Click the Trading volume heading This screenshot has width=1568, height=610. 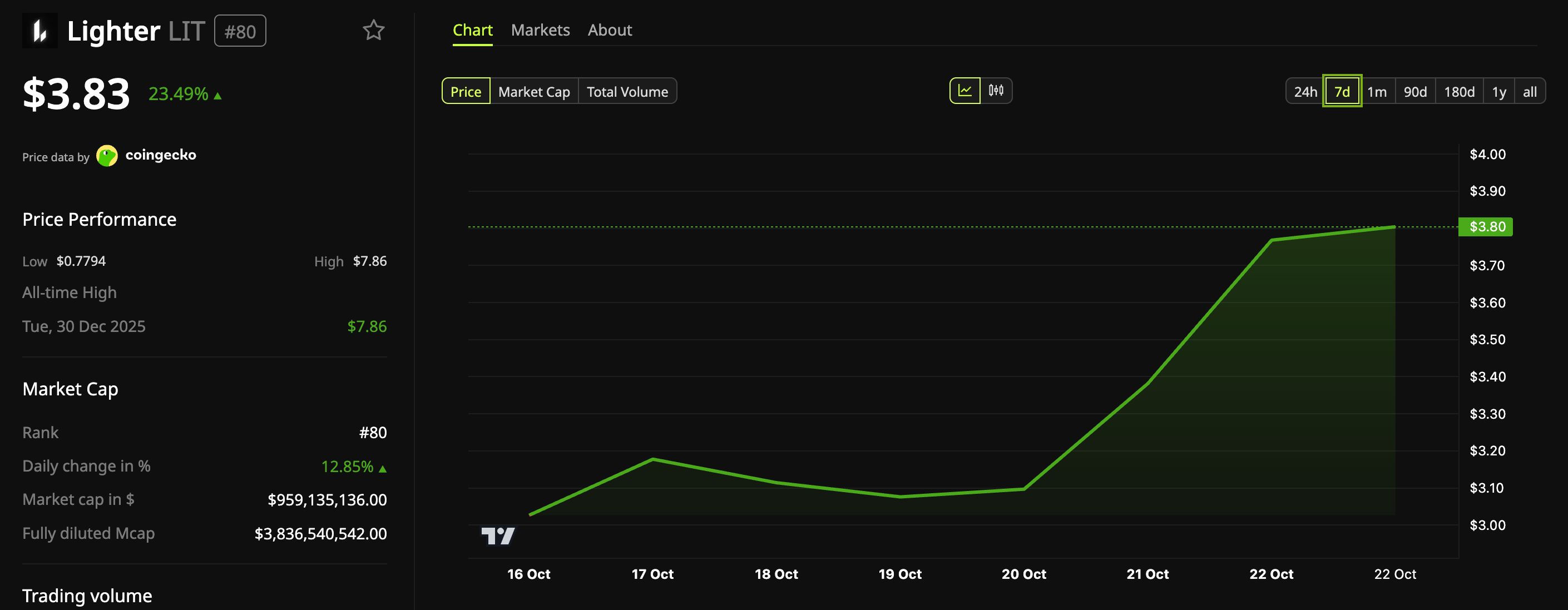tap(87, 596)
